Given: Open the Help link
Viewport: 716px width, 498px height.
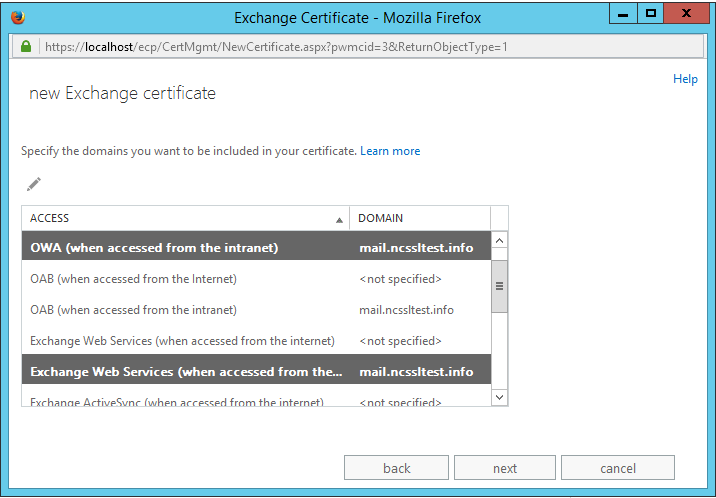Looking at the screenshot, I should point(685,79).
